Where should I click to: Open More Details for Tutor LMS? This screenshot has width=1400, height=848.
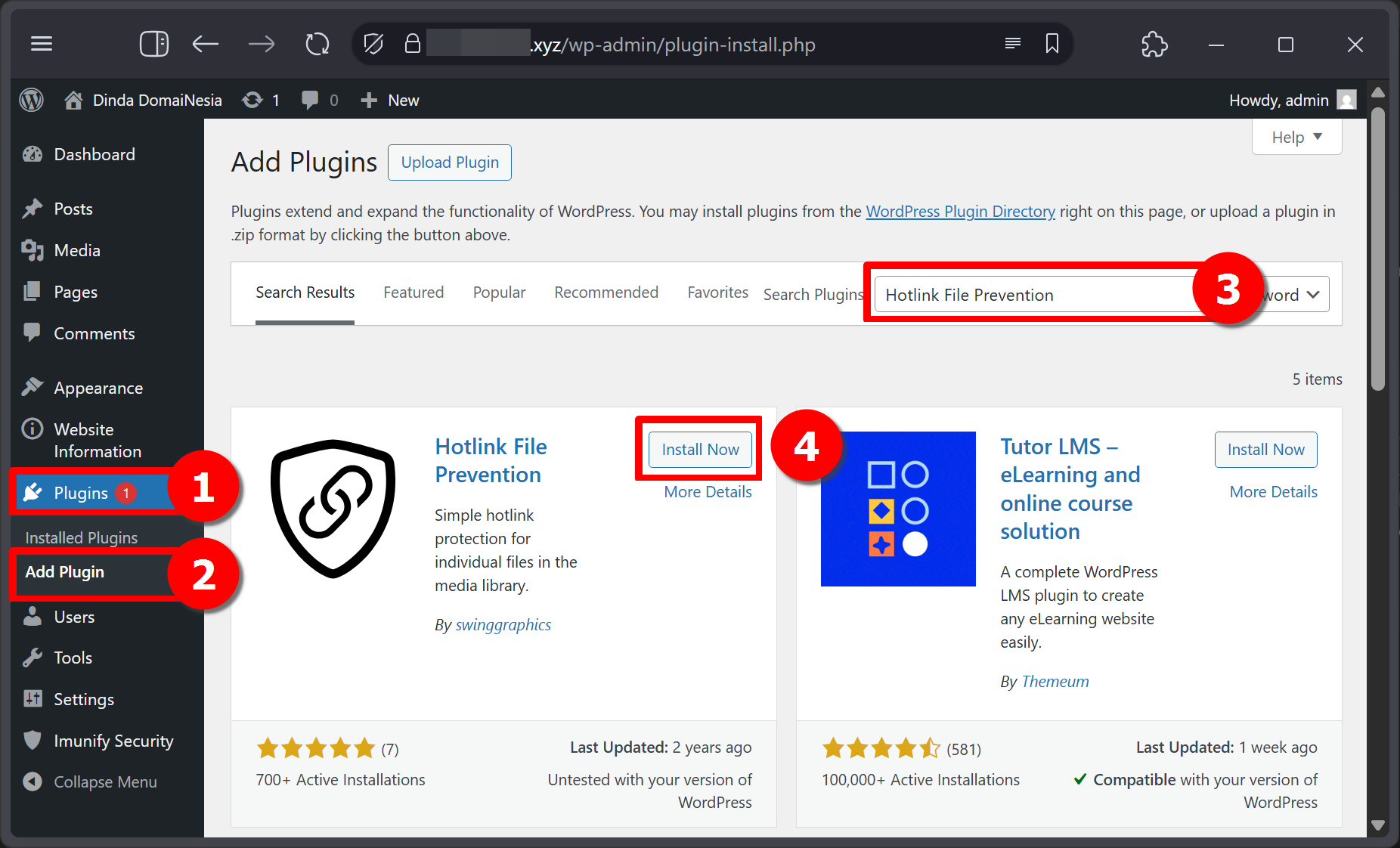(1273, 492)
